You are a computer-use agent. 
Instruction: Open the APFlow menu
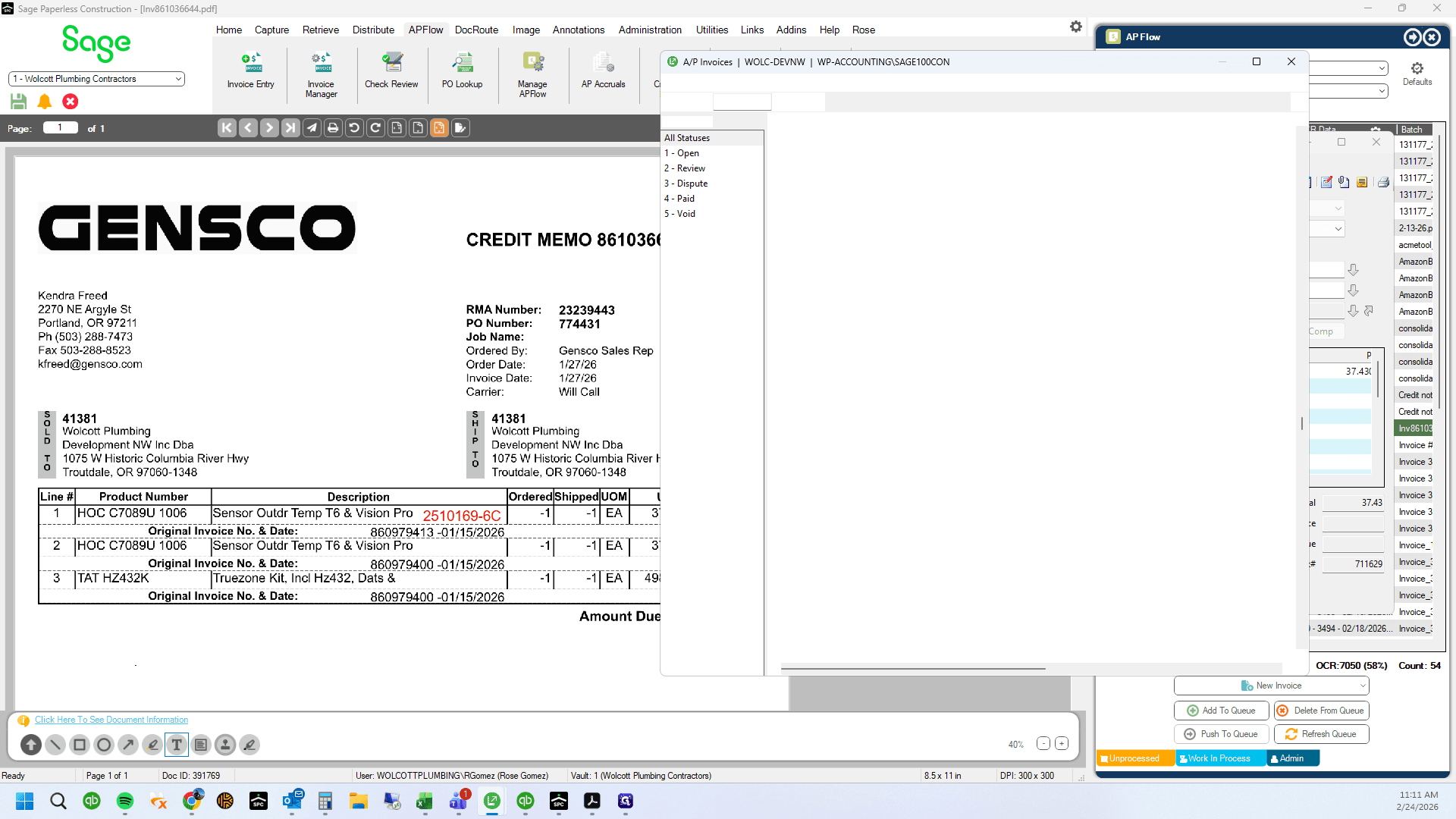pos(425,30)
